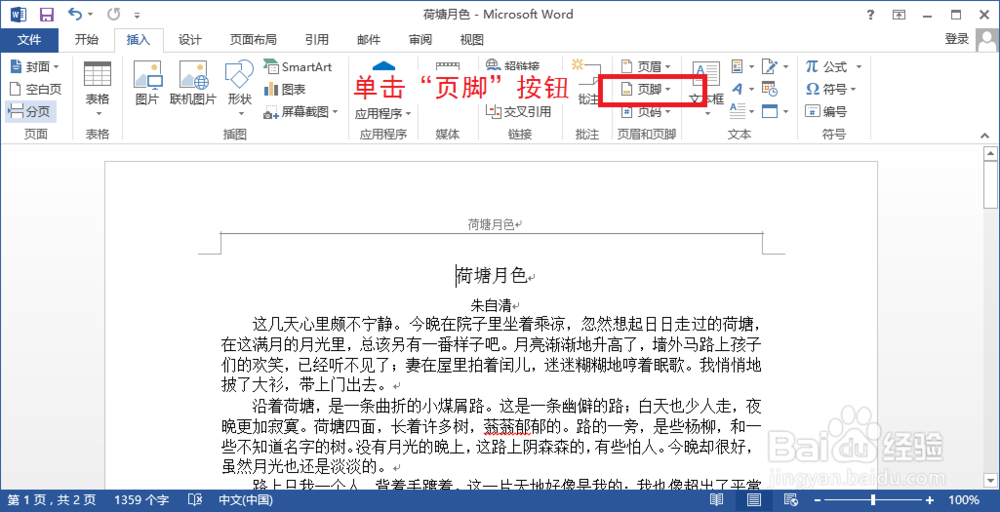Open the Ω 符号 (Symbol) menu
The height and width of the screenshot is (512, 1000).
click(x=830, y=89)
